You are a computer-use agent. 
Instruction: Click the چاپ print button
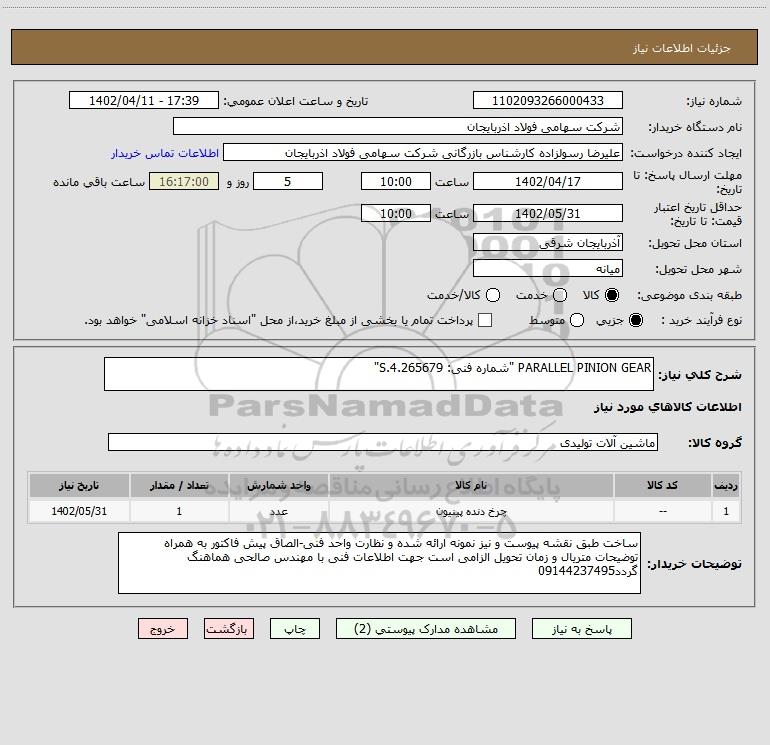(x=295, y=629)
